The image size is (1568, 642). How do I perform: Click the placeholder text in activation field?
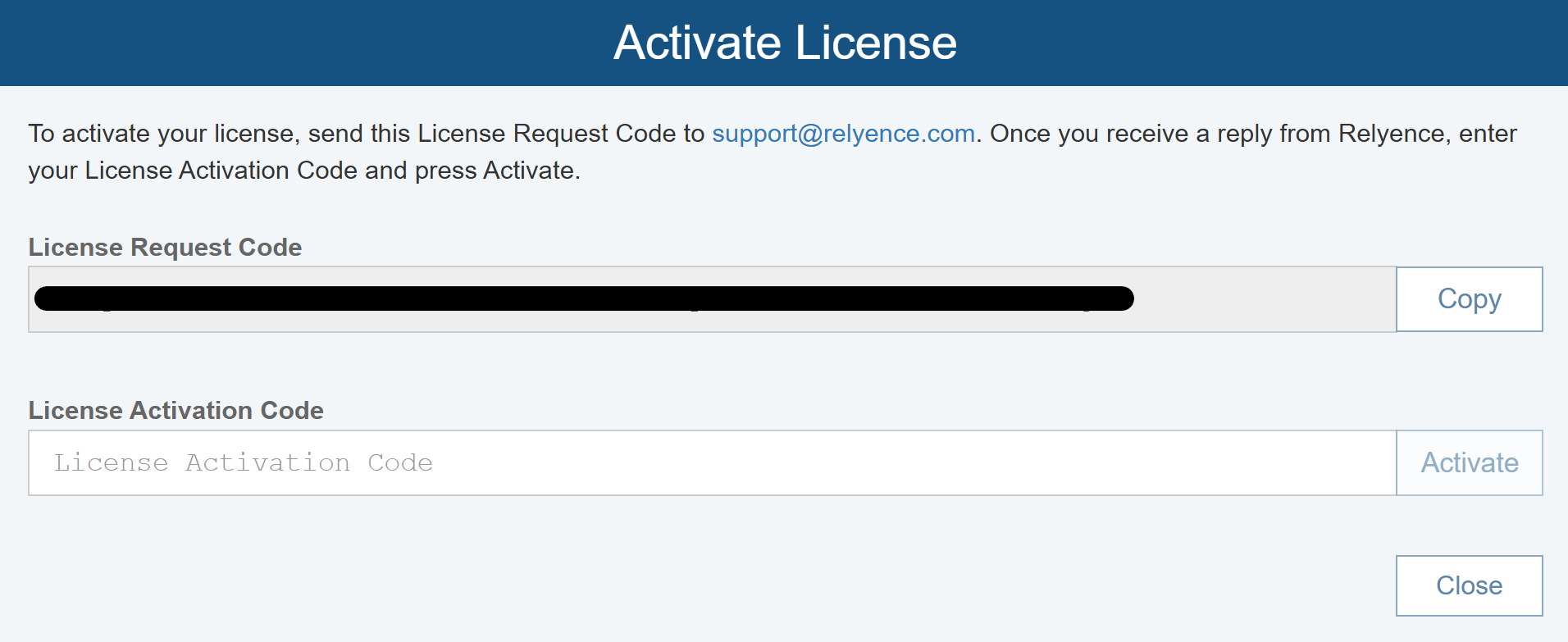point(244,463)
